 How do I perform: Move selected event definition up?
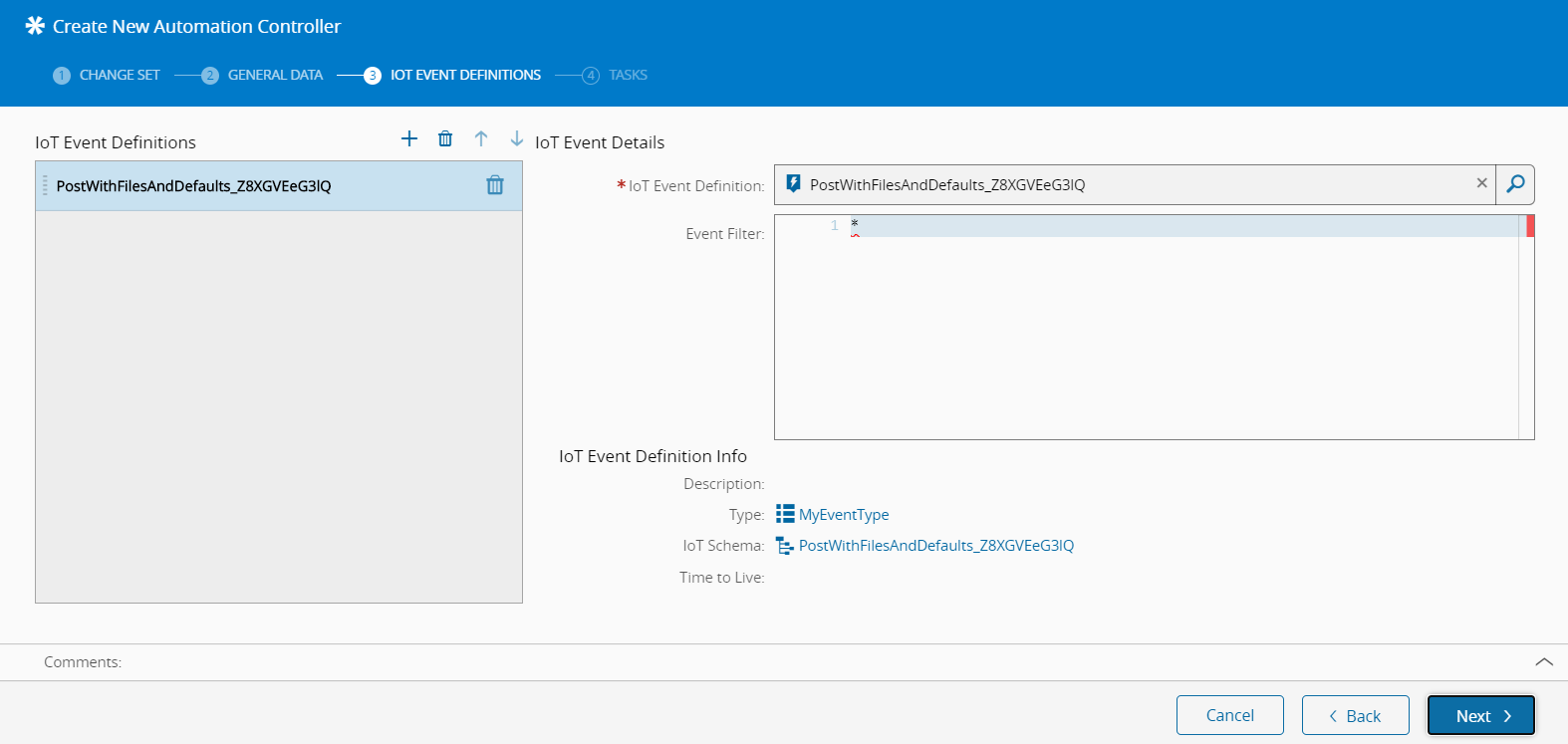click(481, 138)
